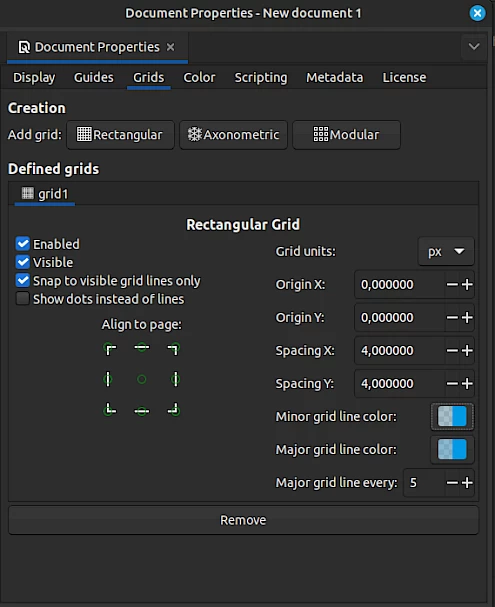Open the License tab

tap(404, 77)
